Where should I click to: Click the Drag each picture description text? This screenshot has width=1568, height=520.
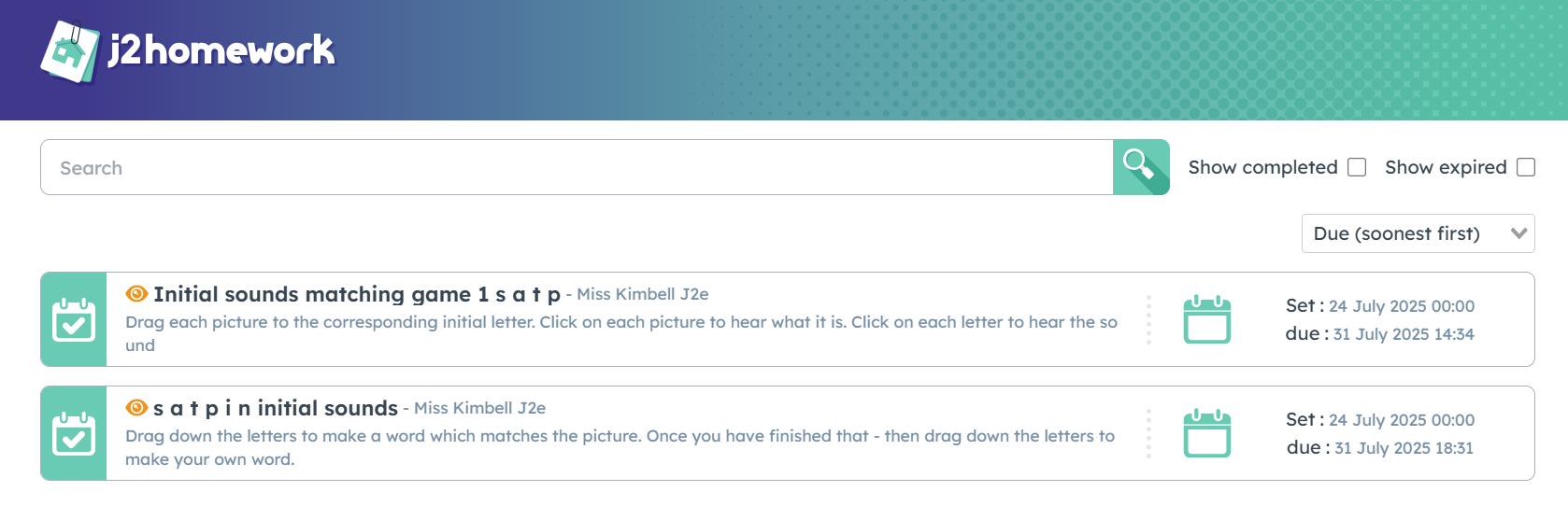[x=621, y=333]
